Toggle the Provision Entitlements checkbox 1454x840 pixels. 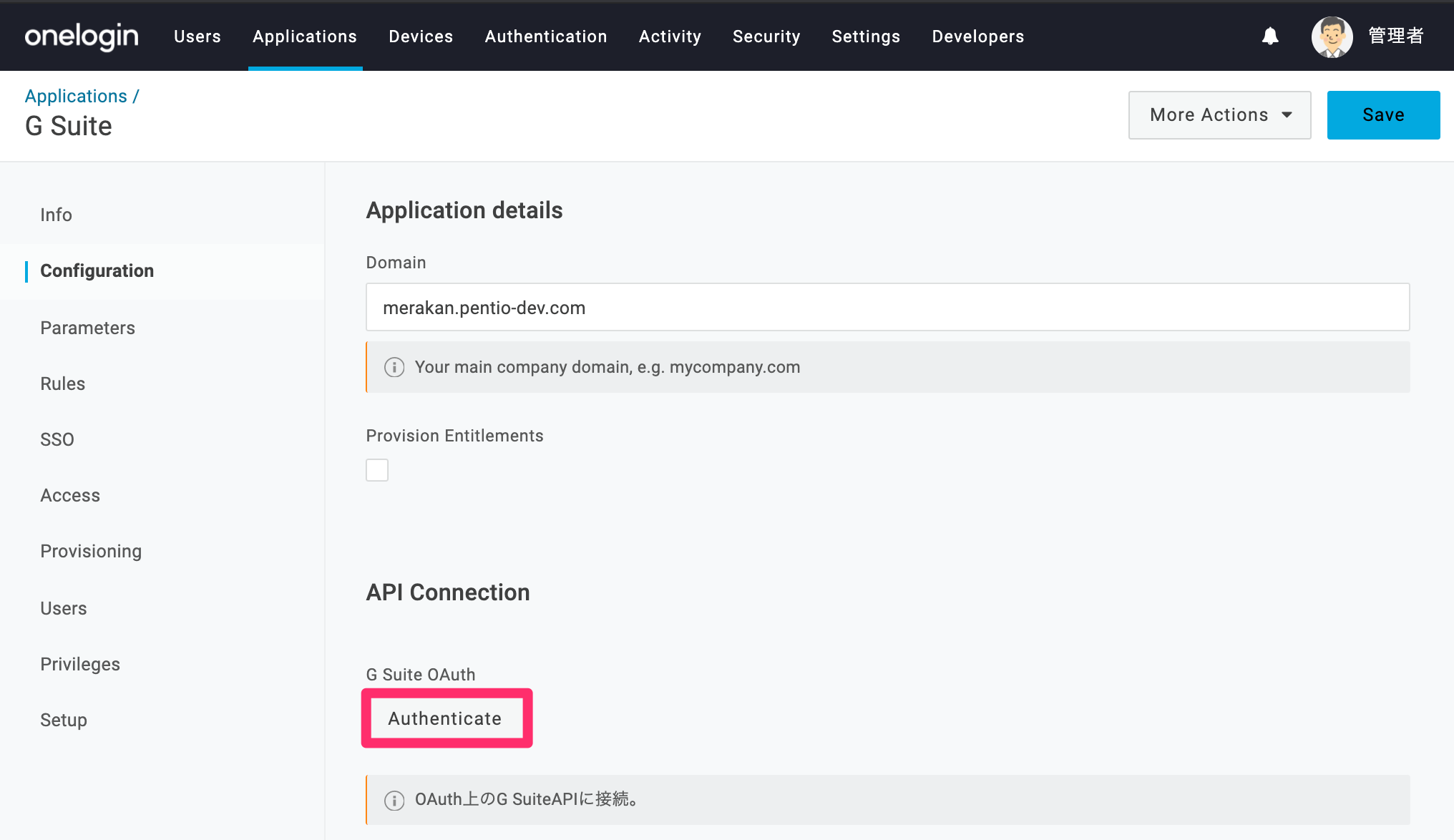pos(377,470)
